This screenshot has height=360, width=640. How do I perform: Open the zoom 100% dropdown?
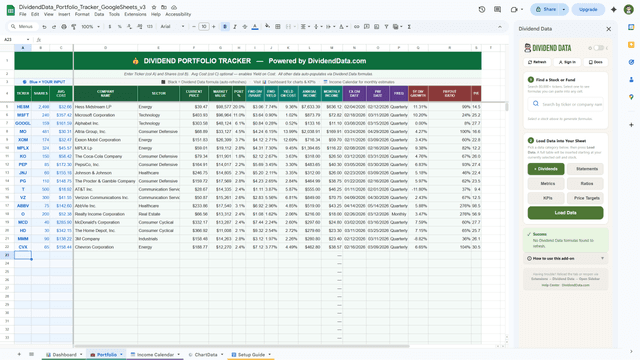(x=90, y=27)
